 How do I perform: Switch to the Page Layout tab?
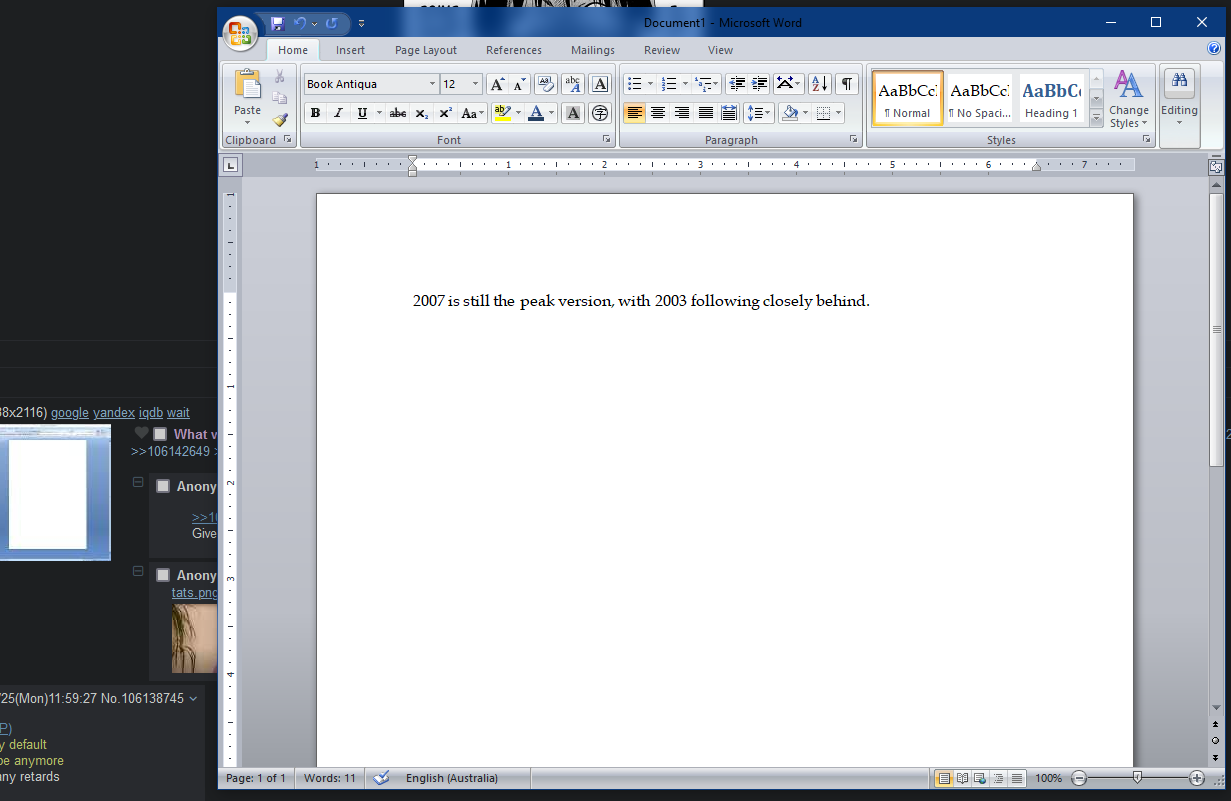(426, 50)
